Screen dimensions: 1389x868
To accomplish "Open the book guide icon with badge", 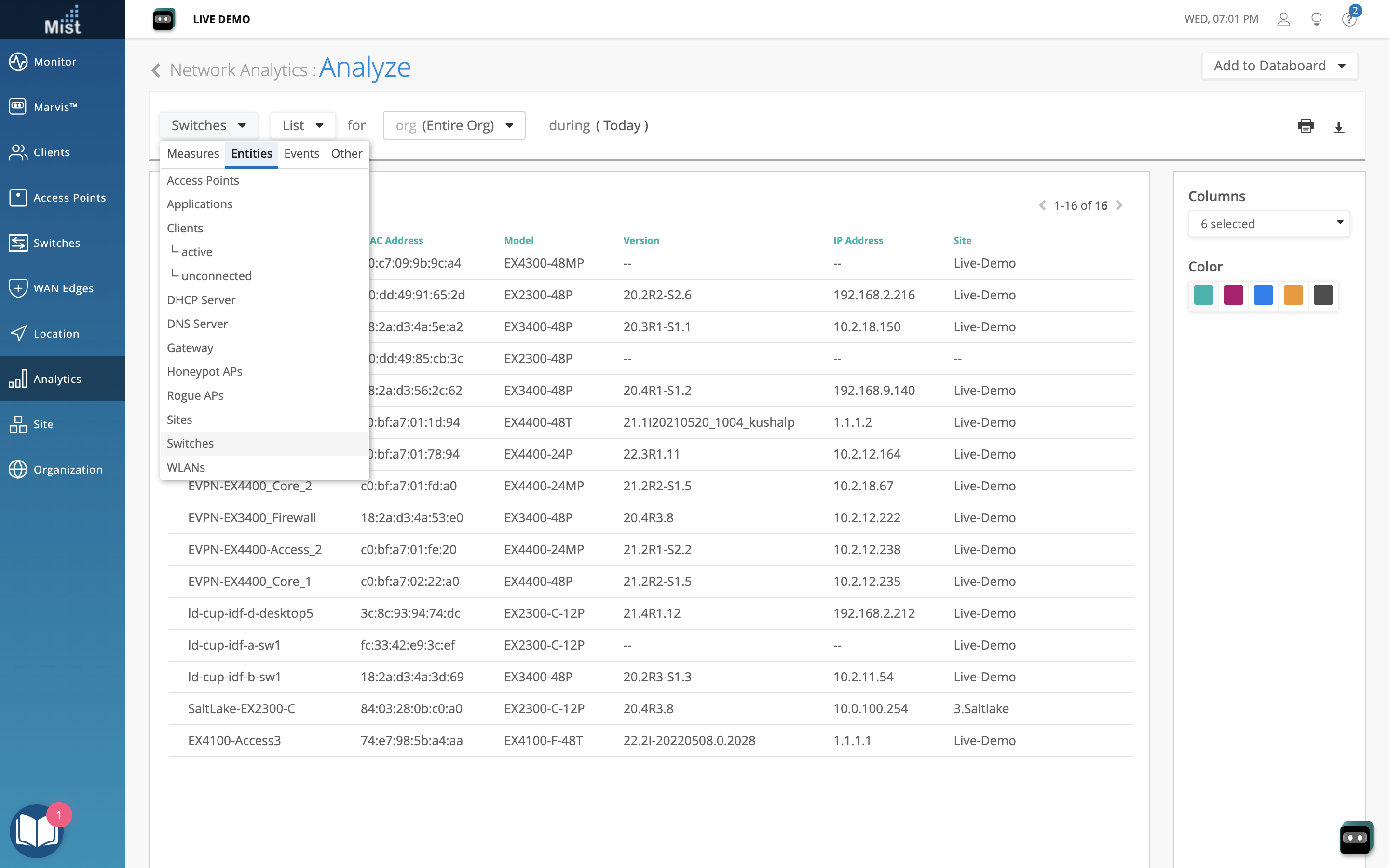I will [x=37, y=831].
